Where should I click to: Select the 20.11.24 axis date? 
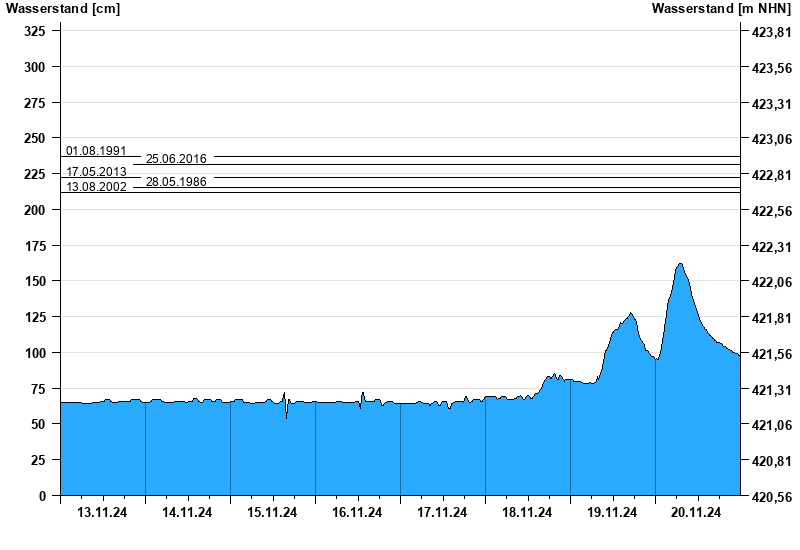point(696,512)
